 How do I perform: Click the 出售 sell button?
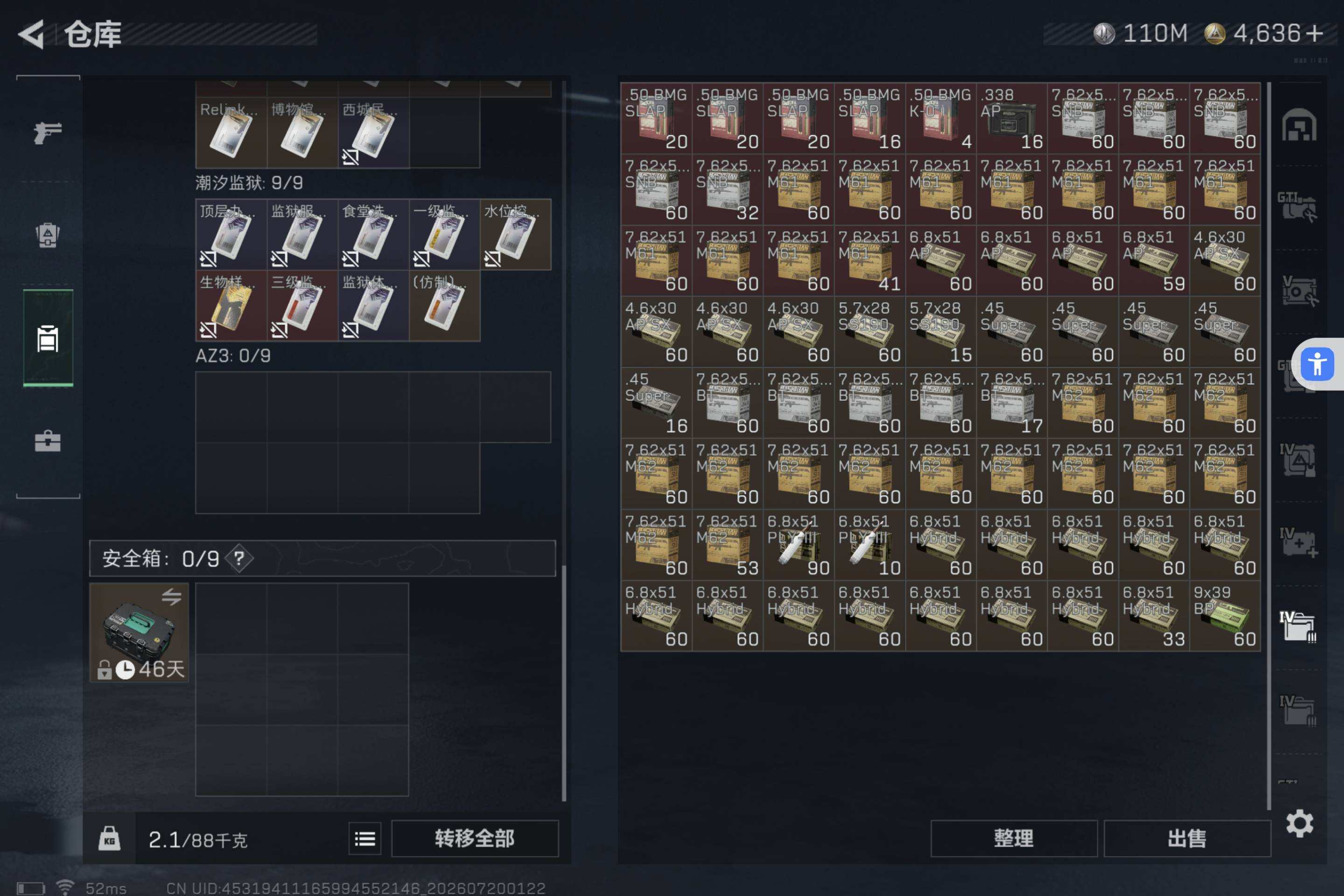tap(1187, 838)
